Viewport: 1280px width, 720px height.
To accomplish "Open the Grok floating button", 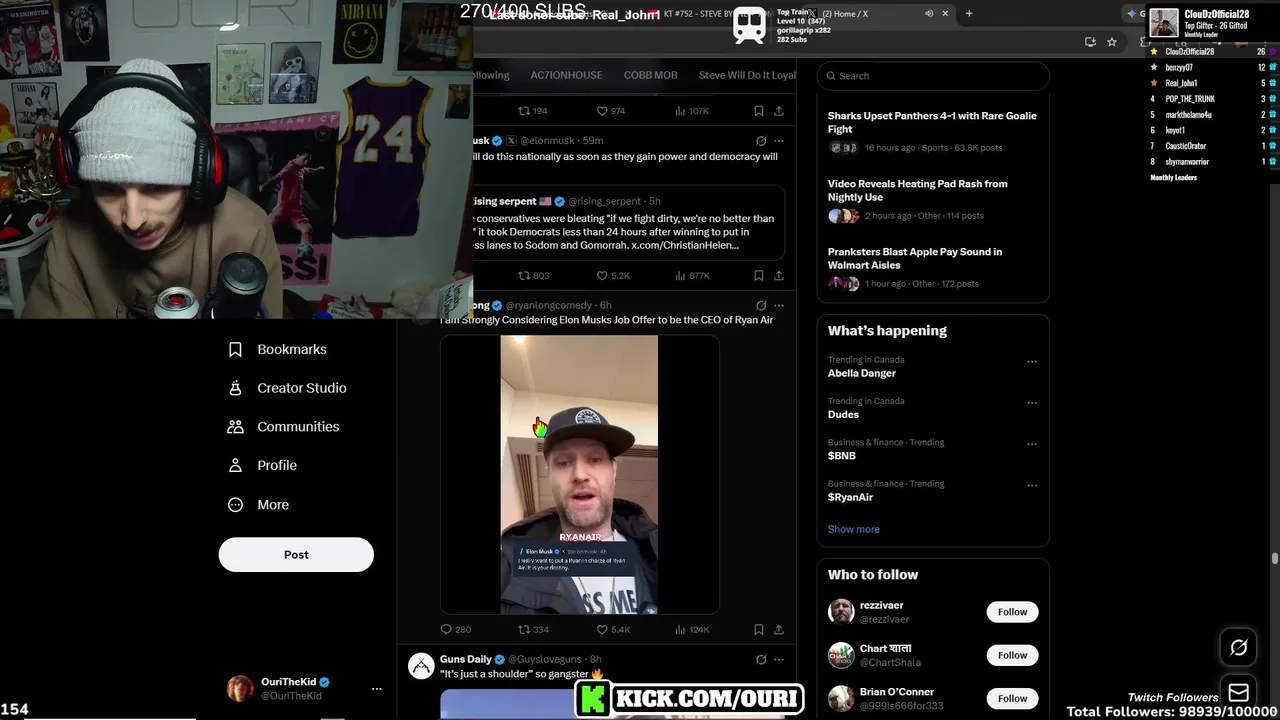I will tap(1238, 648).
